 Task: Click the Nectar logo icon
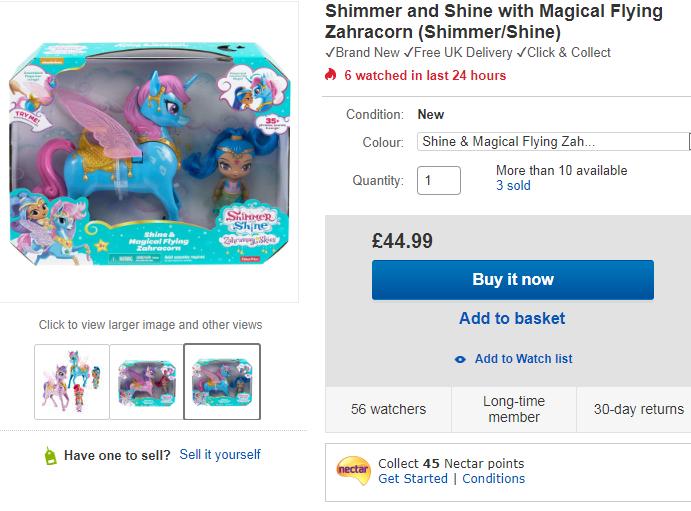tap(353, 469)
